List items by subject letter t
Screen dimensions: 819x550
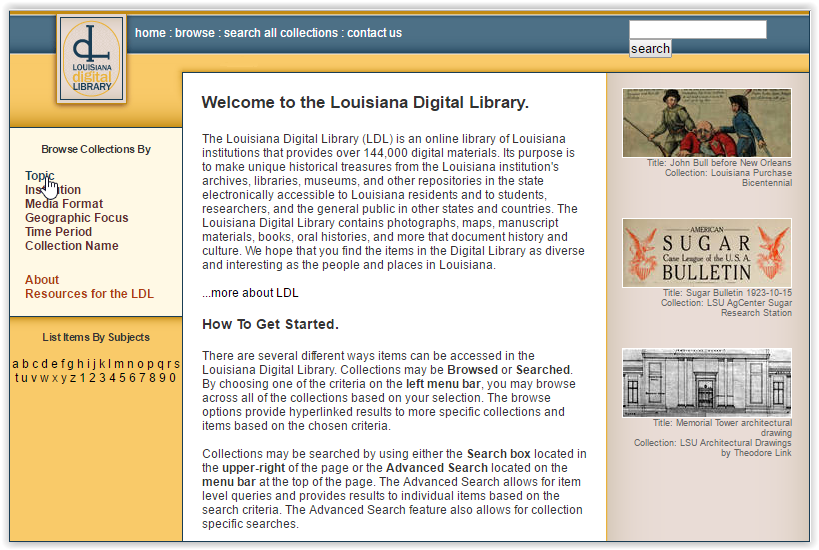pyautogui.click(x=17, y=378)
